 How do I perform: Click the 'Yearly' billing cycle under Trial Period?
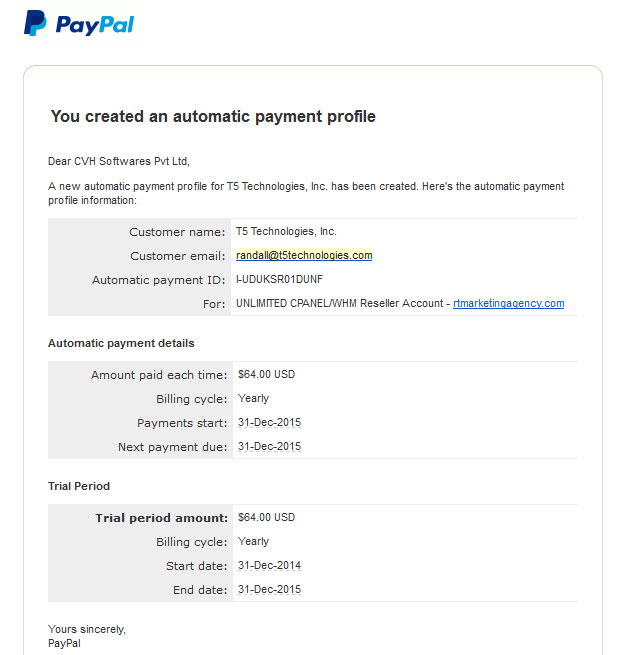coord(254,541)
